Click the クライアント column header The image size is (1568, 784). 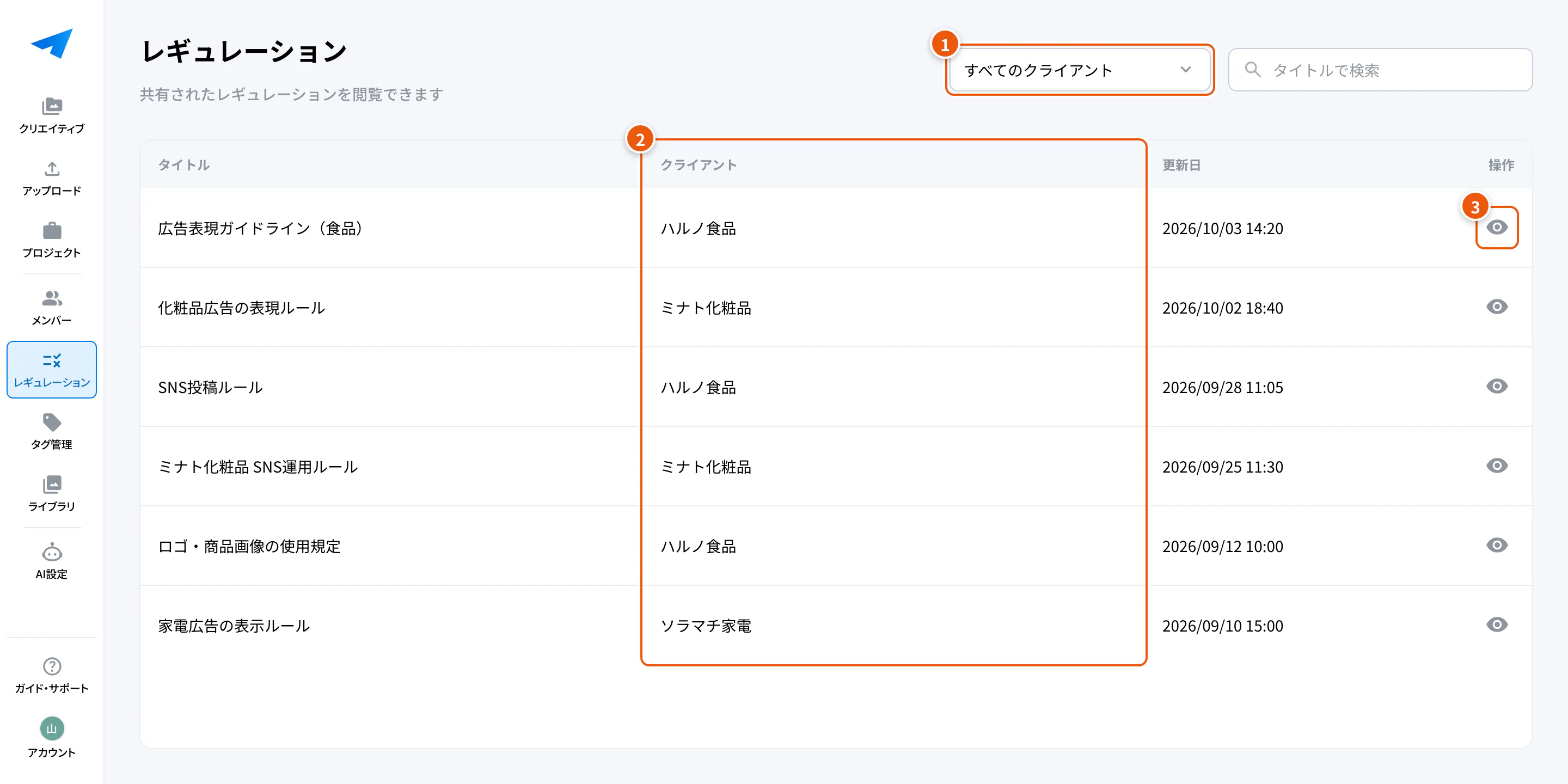coord(699,165)
